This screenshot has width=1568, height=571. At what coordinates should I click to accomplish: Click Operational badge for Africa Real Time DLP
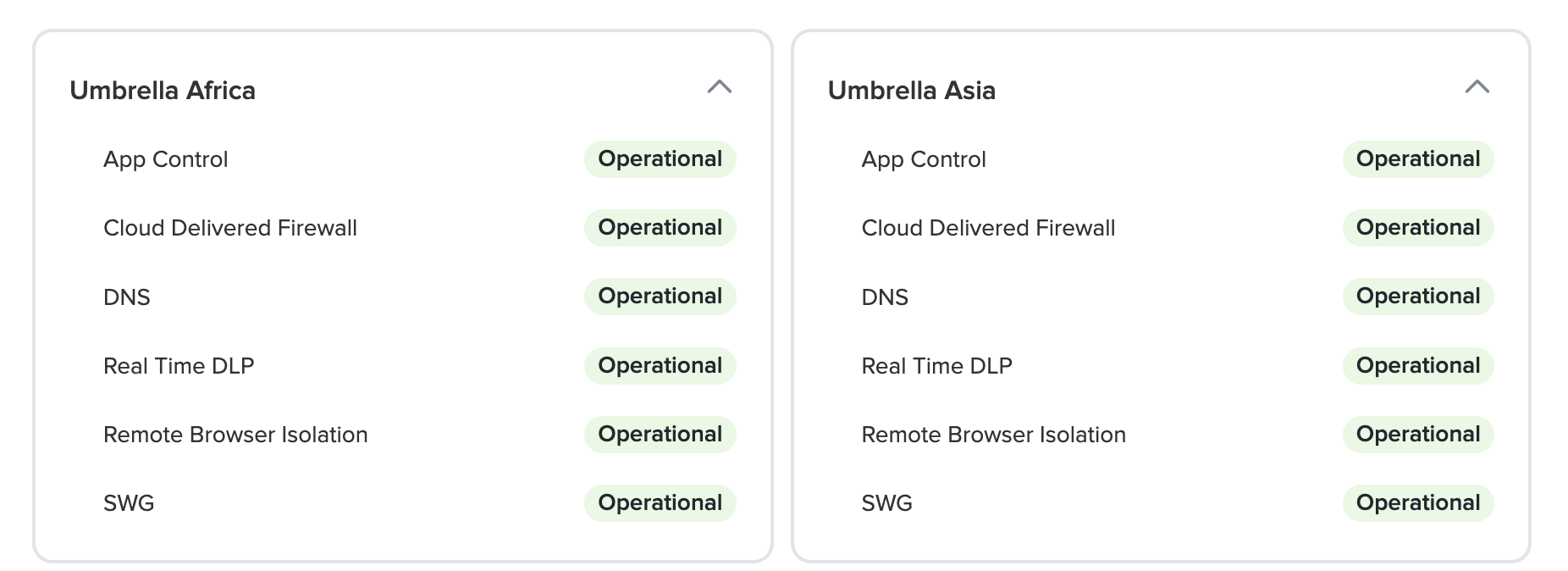(660, 366)
